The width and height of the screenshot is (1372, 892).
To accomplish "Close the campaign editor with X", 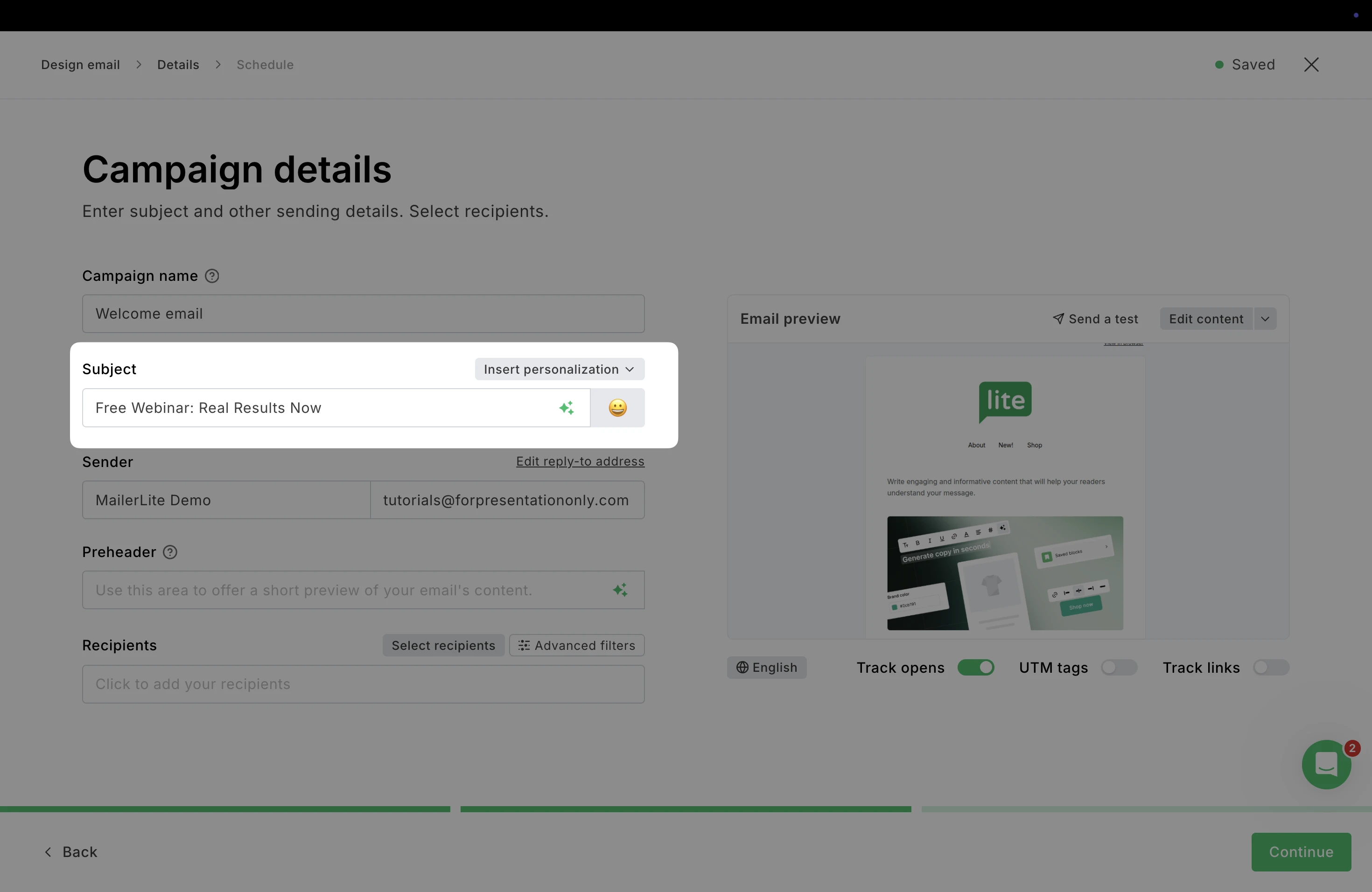I will click(1311, 64).
